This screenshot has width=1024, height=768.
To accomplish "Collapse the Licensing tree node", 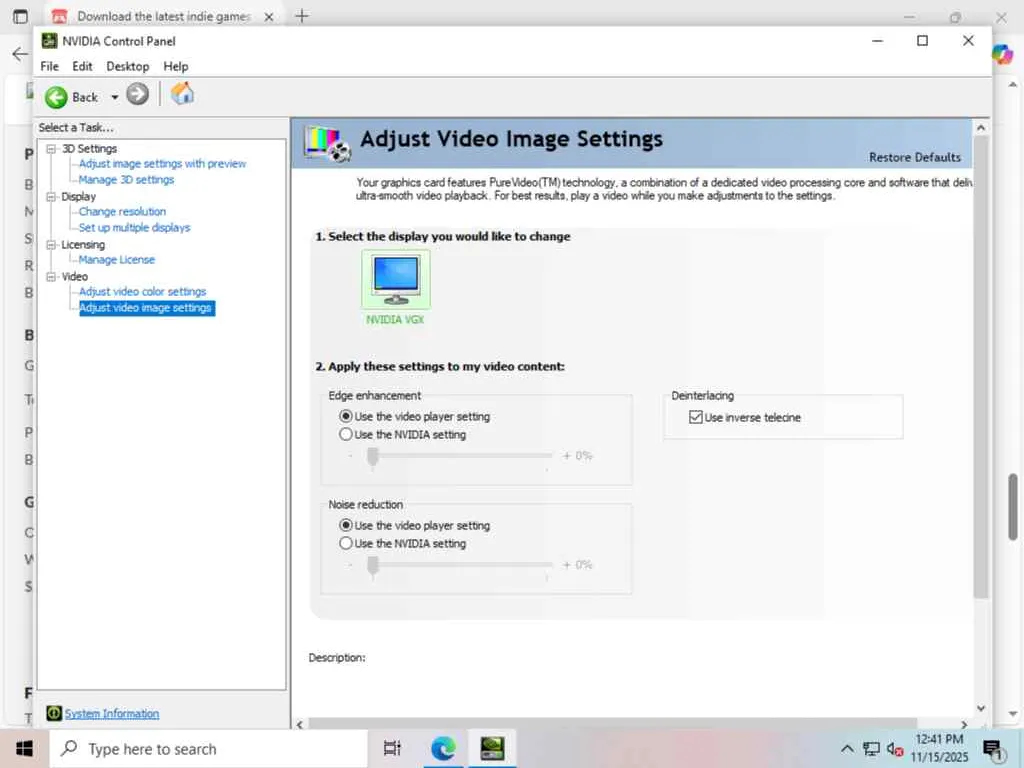I will [51, 245].
